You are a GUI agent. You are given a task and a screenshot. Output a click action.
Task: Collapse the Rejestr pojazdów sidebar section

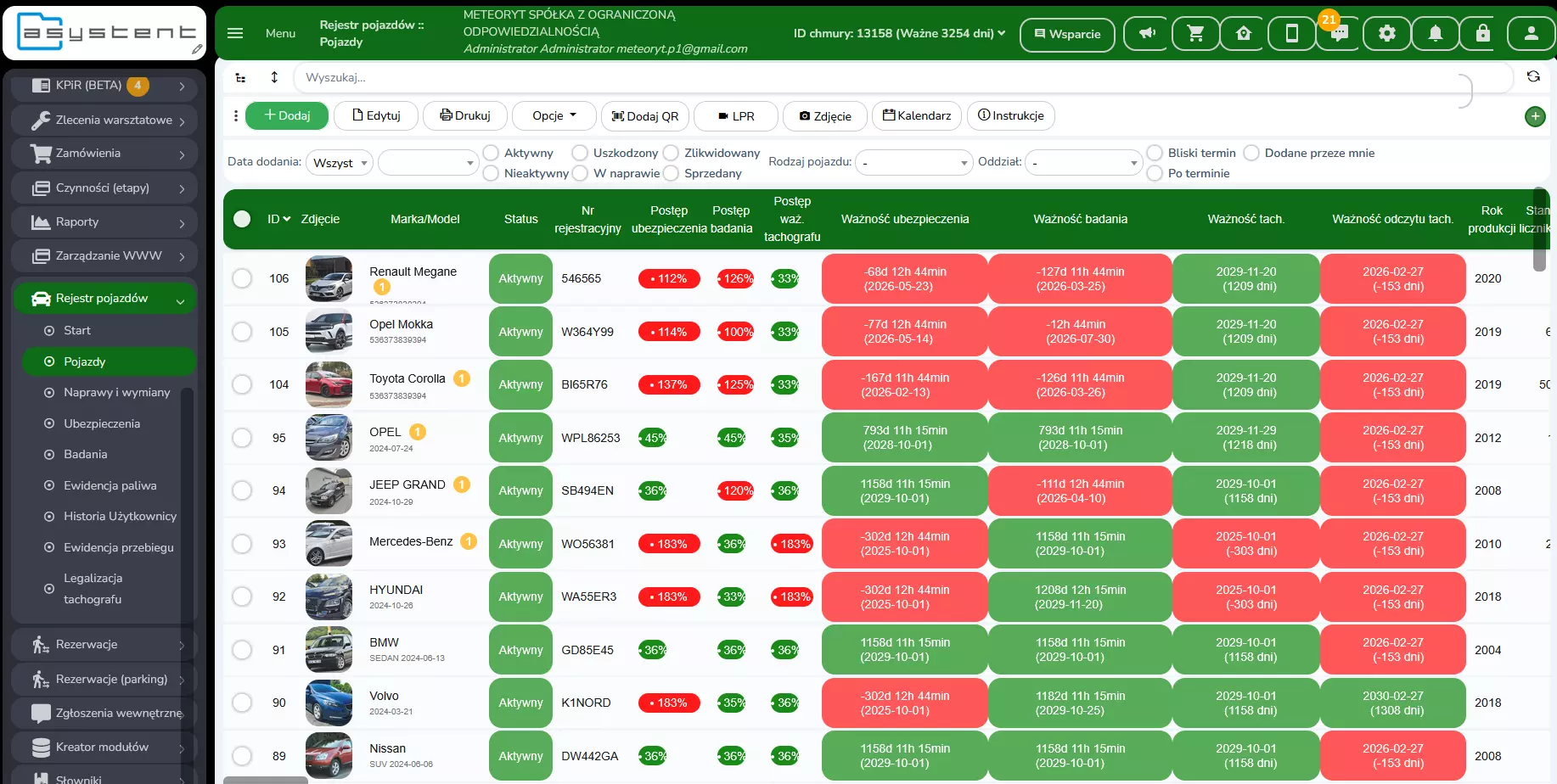(x=104, y=299)
